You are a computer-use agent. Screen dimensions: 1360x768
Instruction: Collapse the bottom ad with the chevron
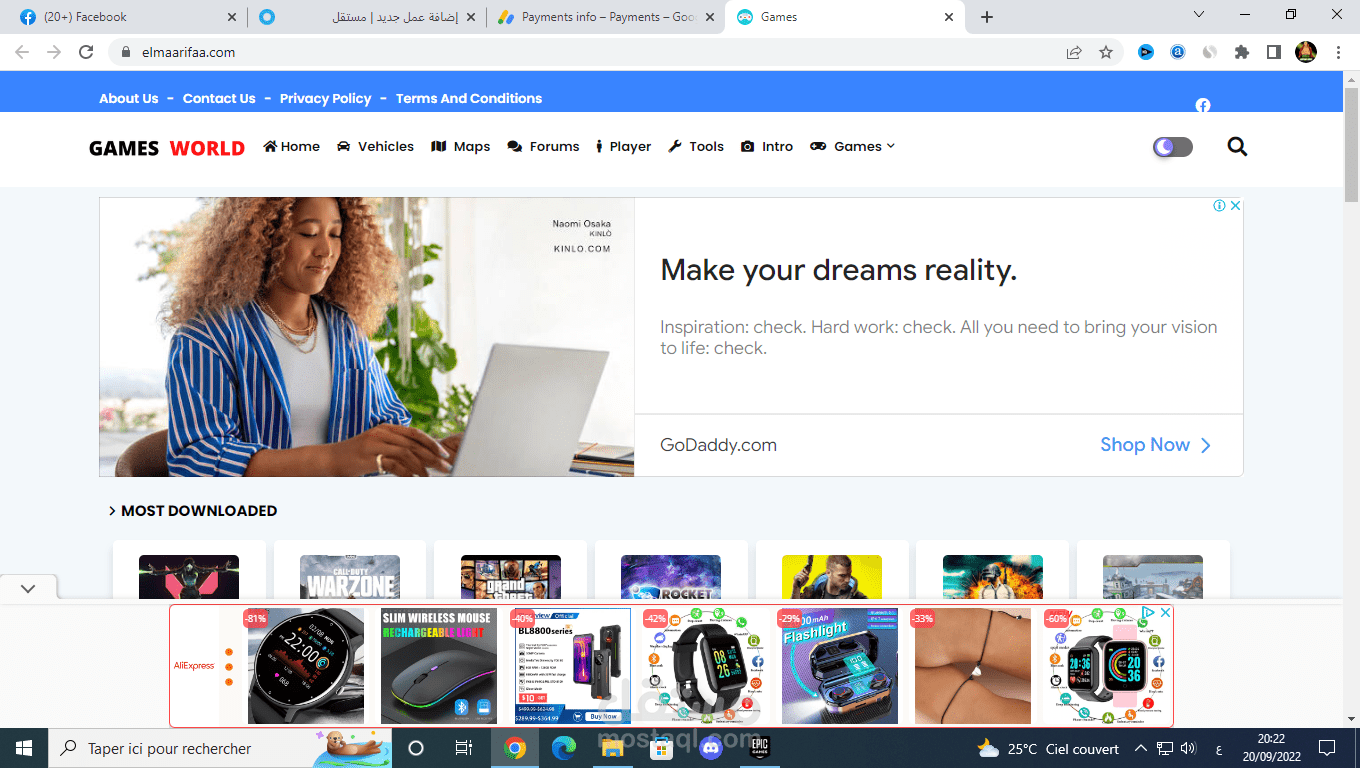[28, 589]
